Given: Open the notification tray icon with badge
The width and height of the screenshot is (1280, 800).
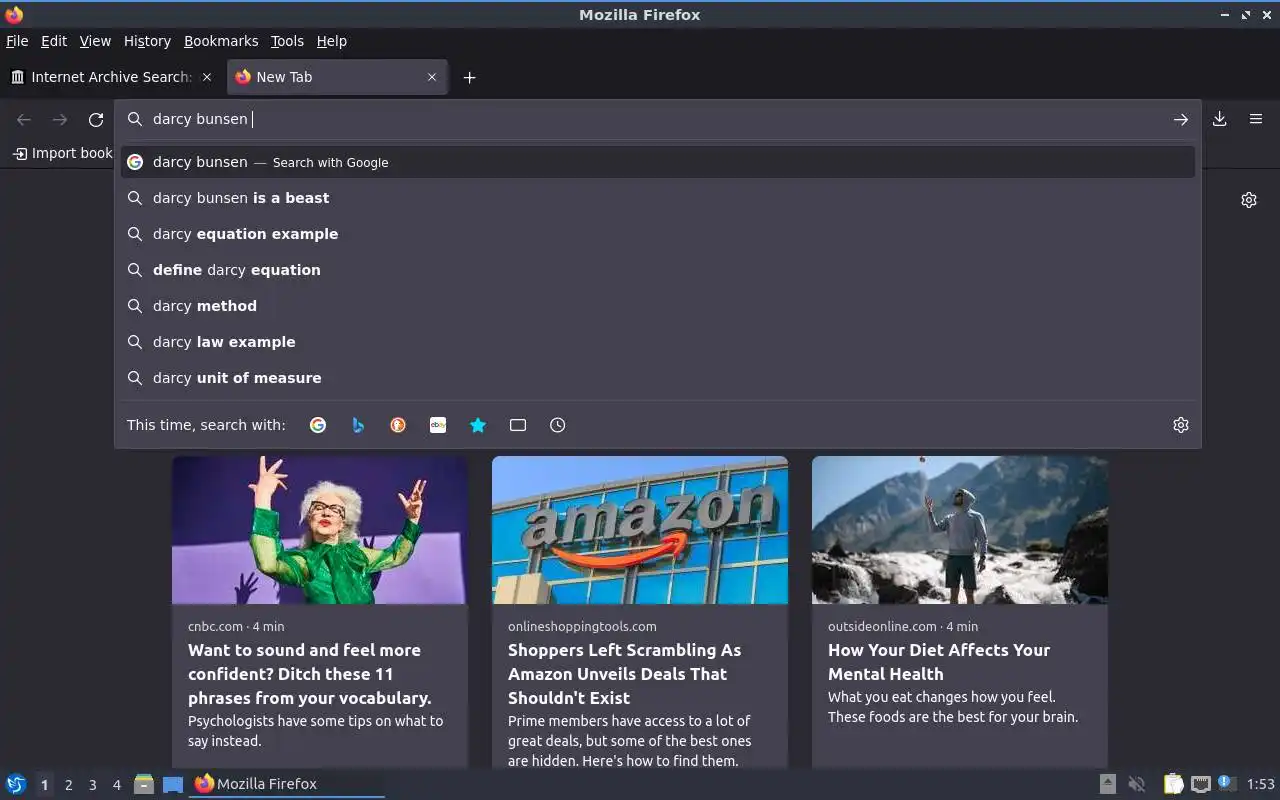Looking at the screenshot, I should point(1227,784).
